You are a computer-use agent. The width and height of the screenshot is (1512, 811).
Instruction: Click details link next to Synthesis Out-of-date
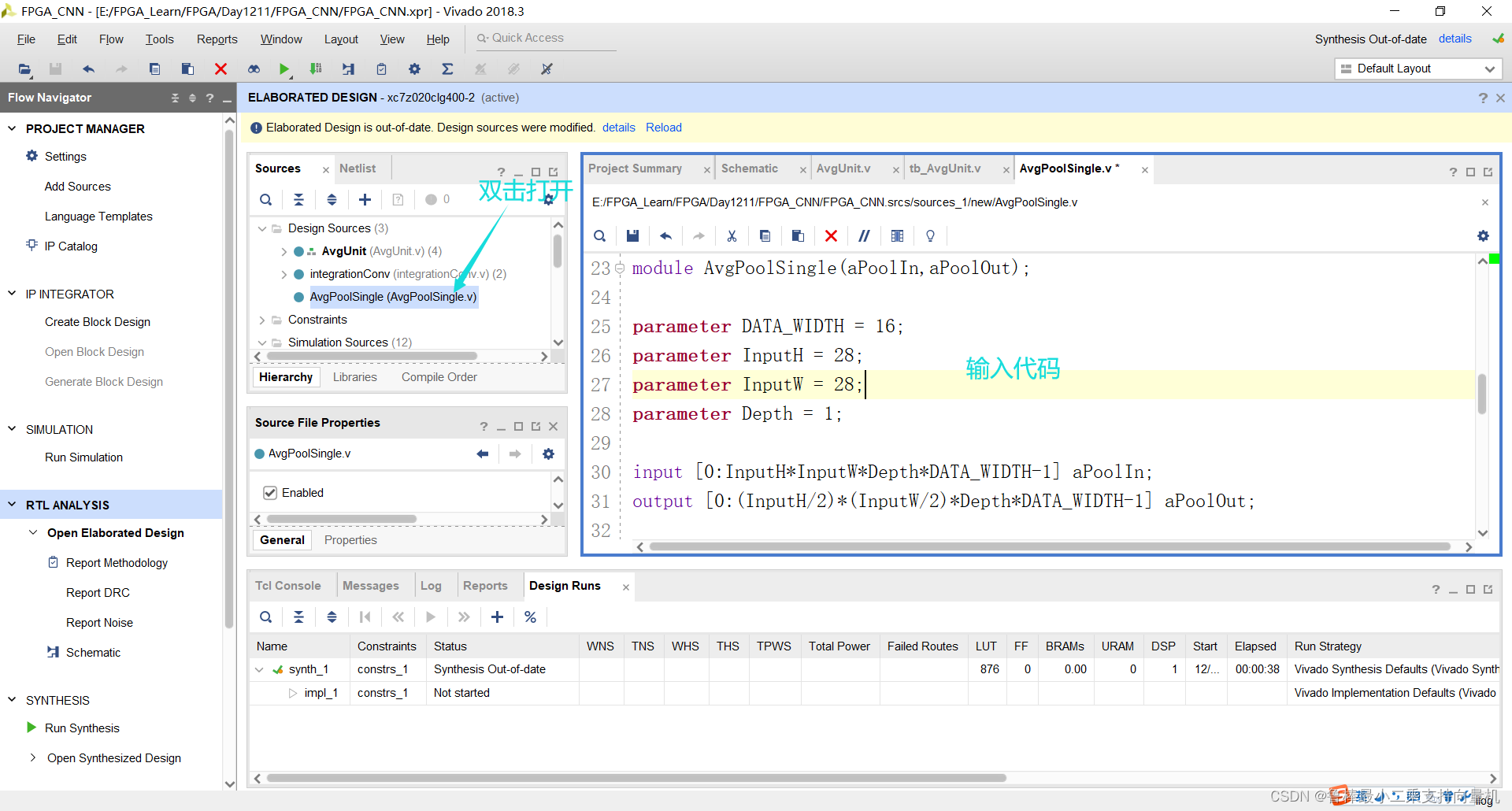[1455, 39]
